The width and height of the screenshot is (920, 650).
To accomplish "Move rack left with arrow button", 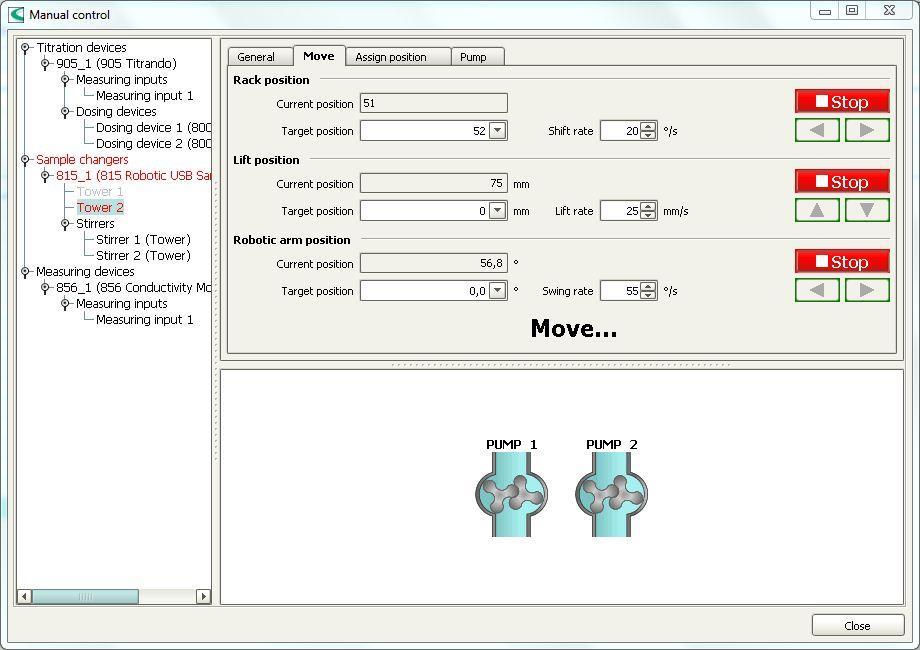I will [x=817, y=130].
